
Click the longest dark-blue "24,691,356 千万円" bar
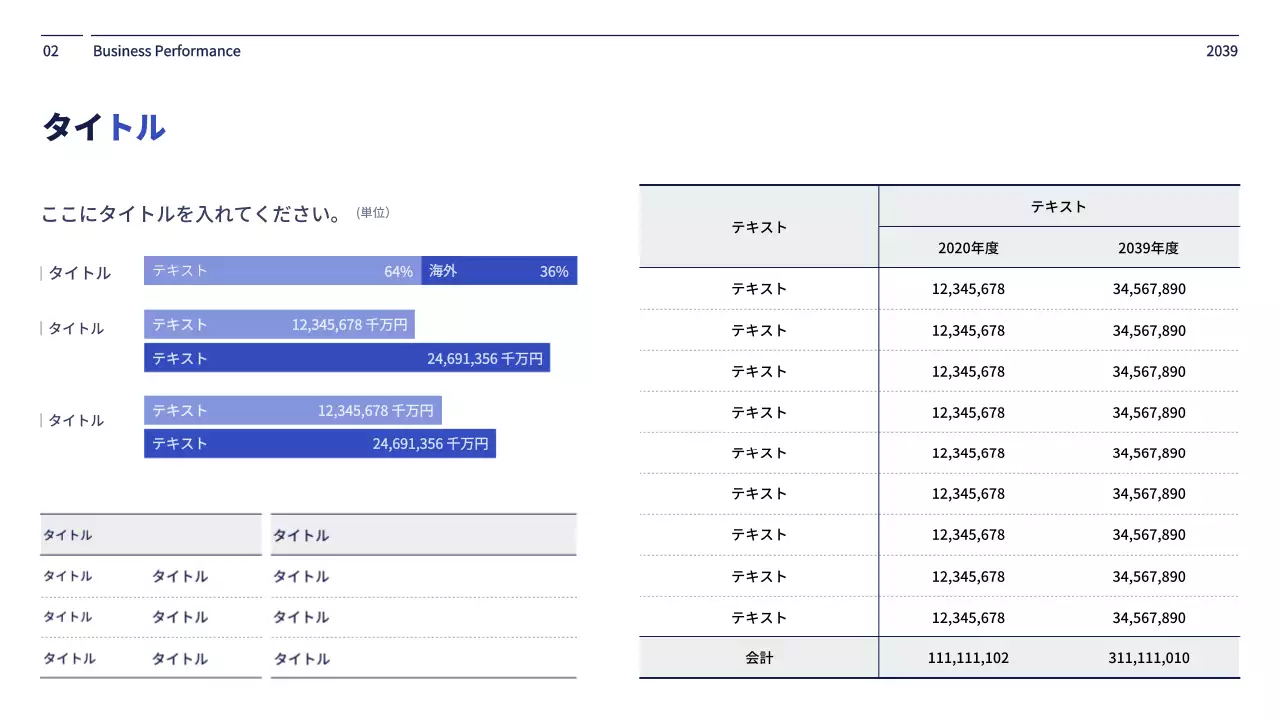tap(346, 358)
